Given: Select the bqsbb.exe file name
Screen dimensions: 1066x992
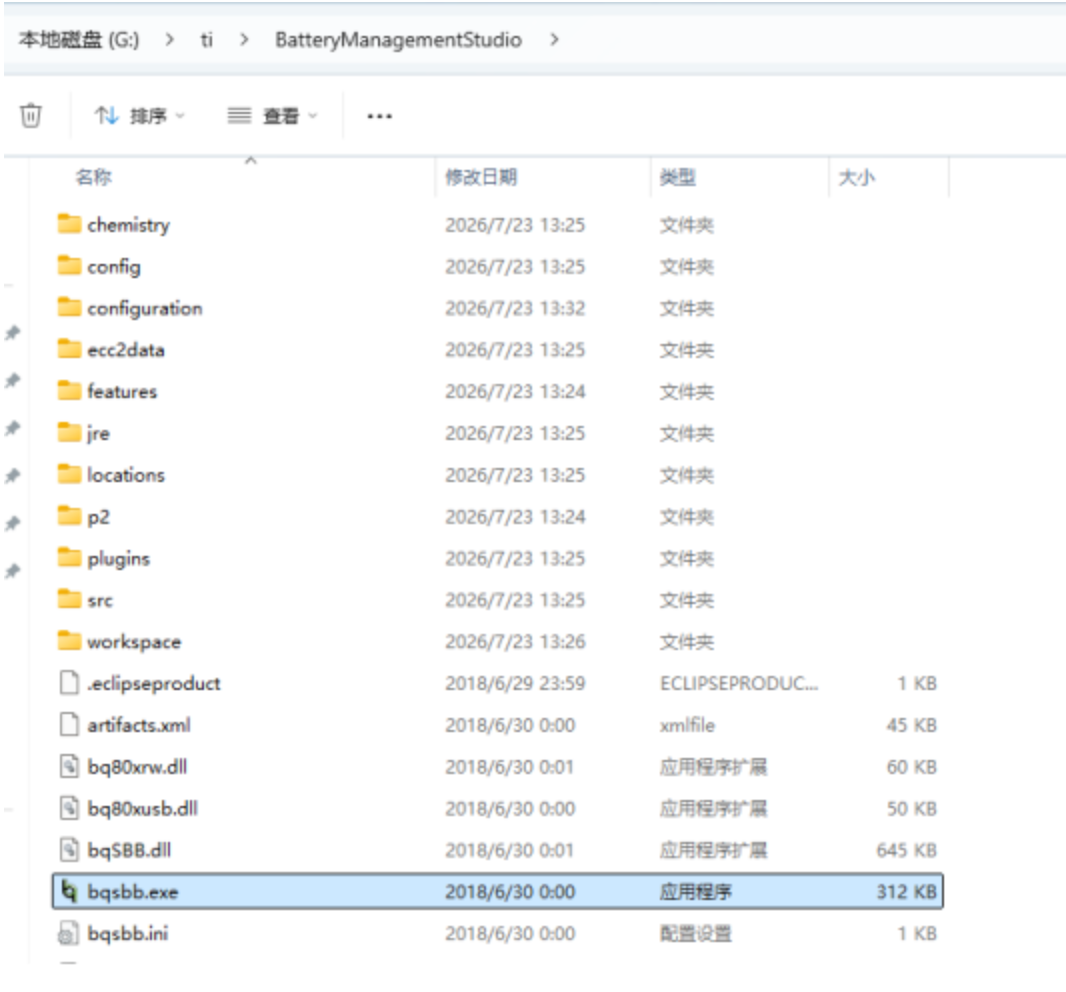Looking at the screenshot, I should pyautogui.click(x=133, y=893).
